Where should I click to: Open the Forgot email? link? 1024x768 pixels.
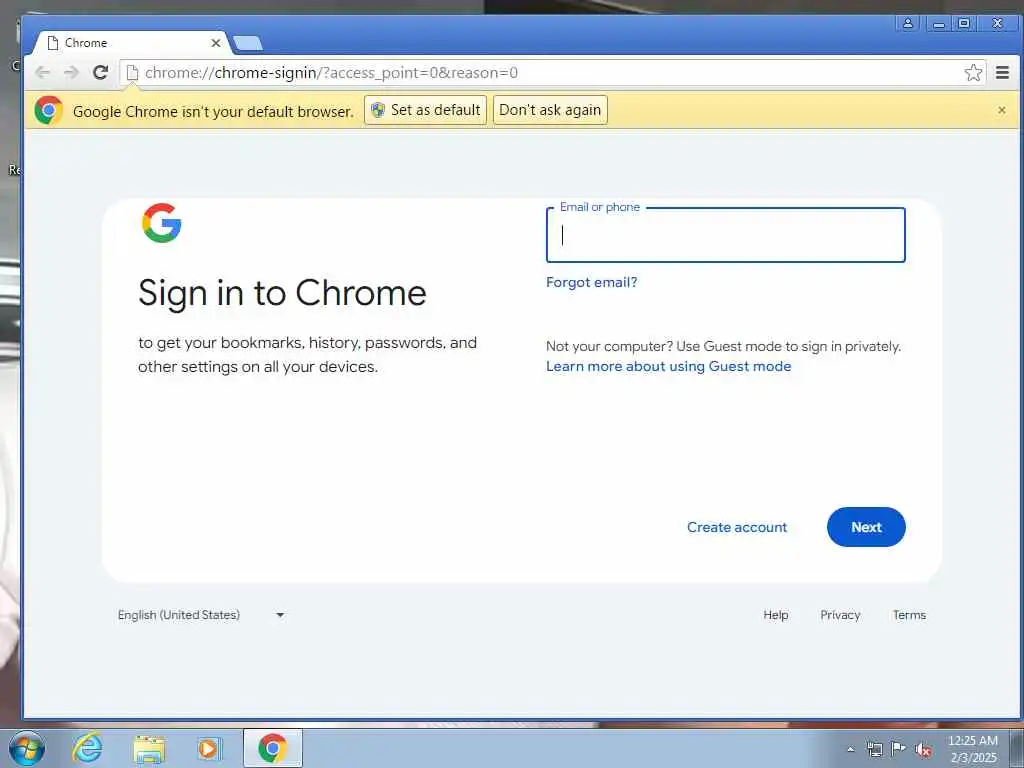[592, 282]
